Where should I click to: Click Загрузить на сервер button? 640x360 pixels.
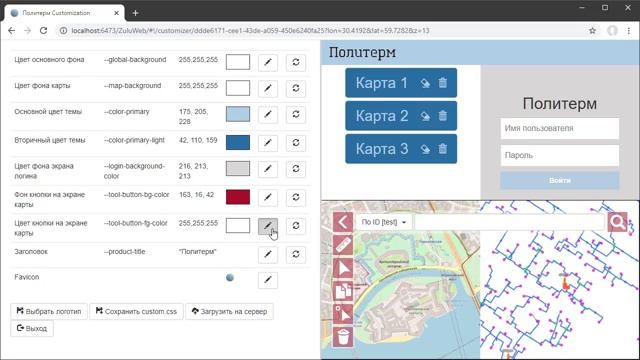[229, 311]
